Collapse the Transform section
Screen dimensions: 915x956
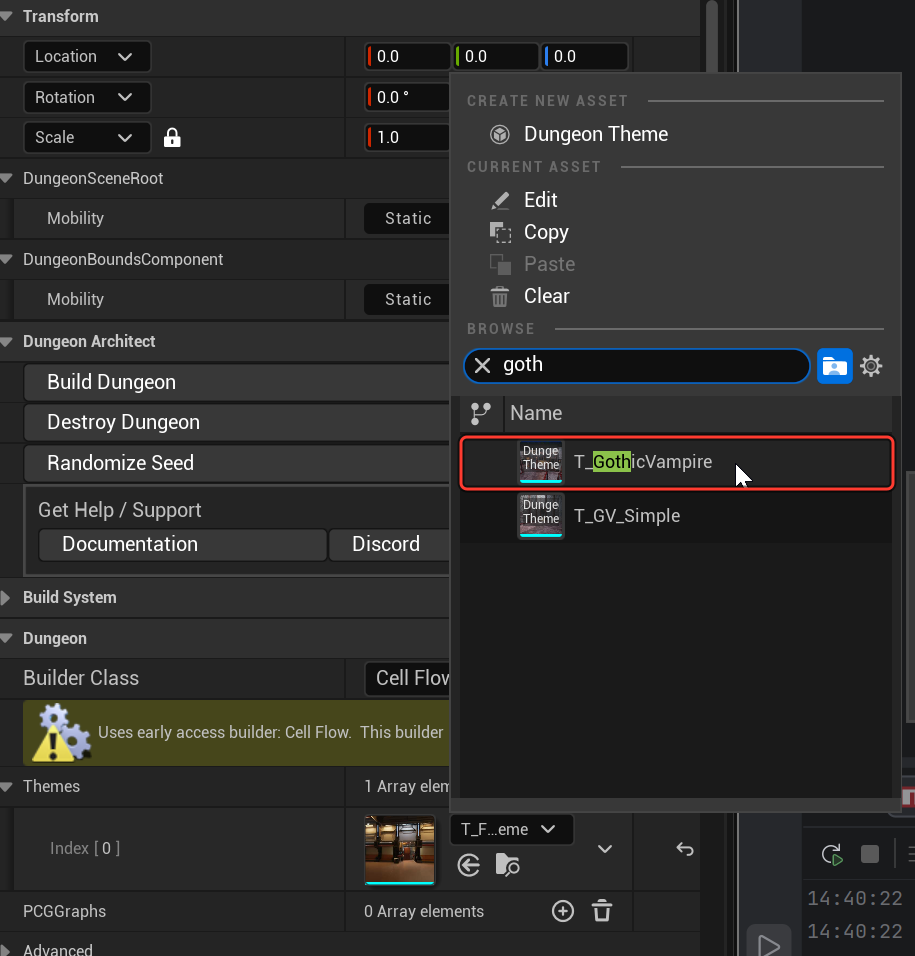(7, 16)
